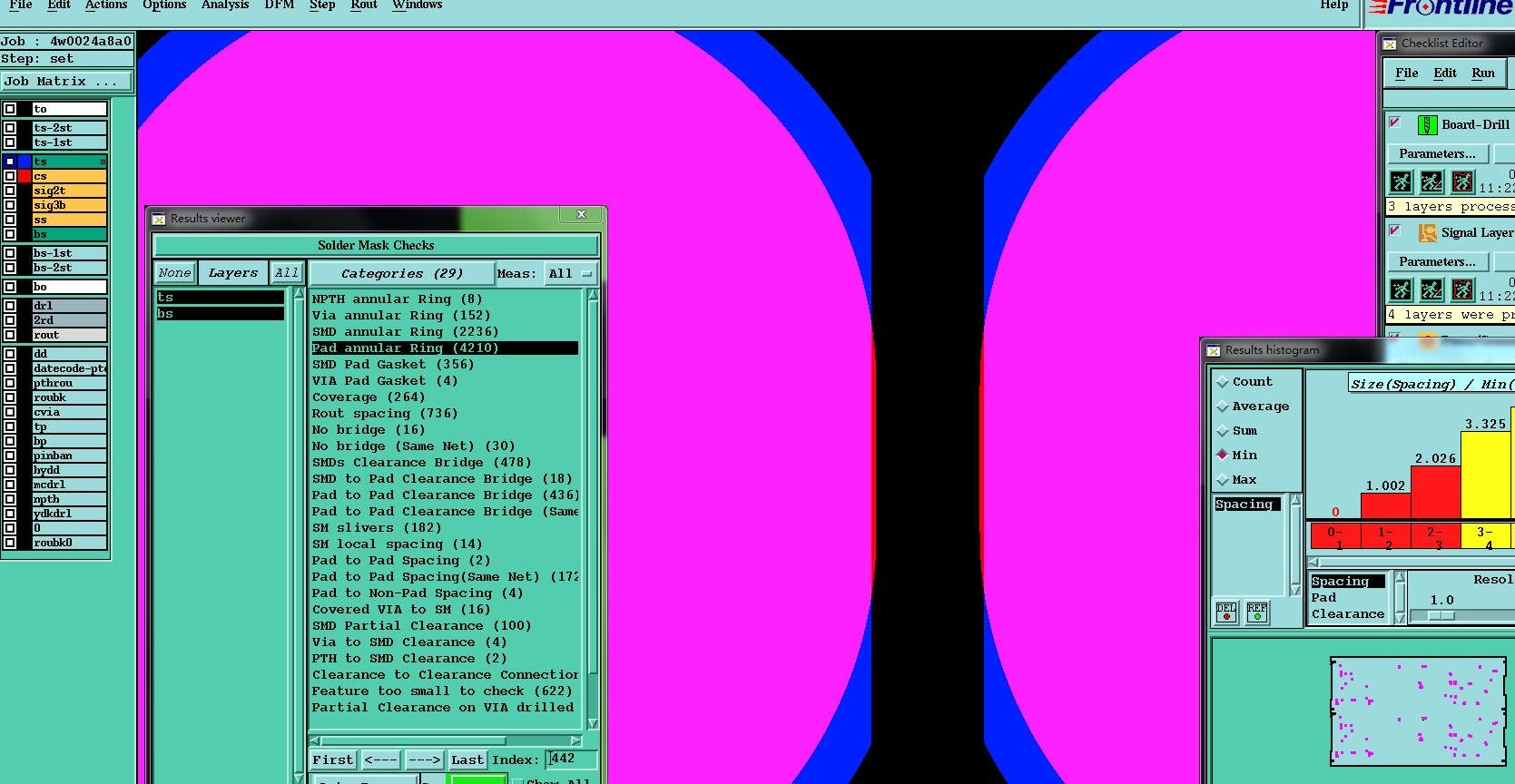Click the Job Matrix button

(x=66, y=82)
